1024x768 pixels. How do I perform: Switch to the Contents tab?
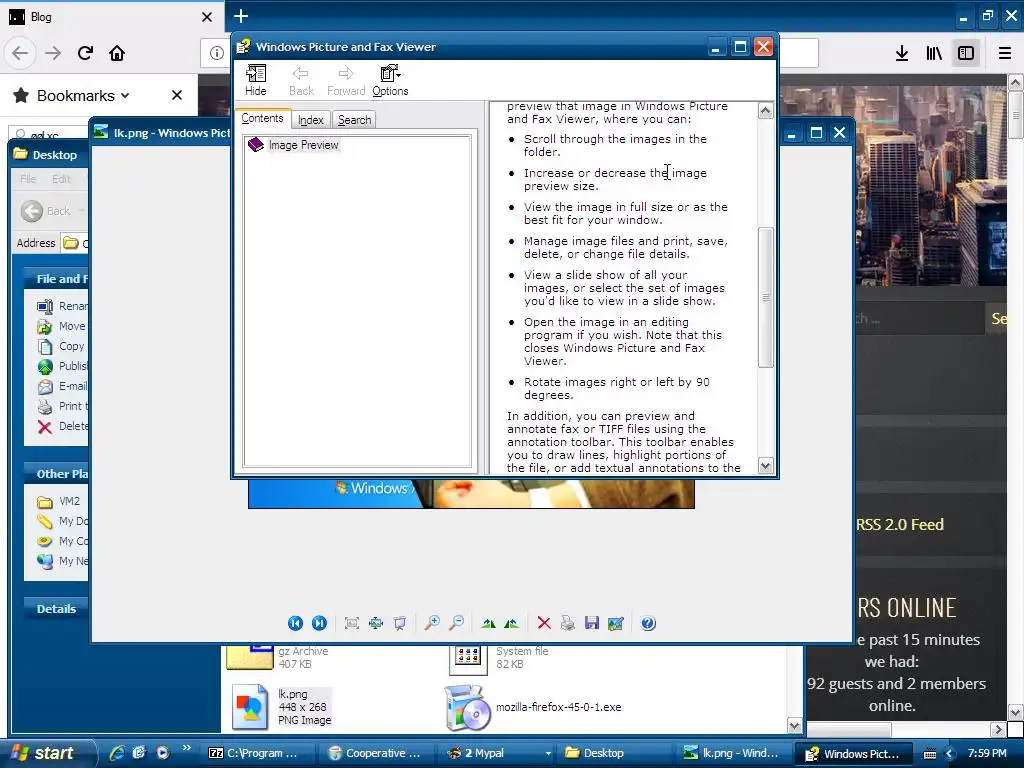tap(262, 118)
